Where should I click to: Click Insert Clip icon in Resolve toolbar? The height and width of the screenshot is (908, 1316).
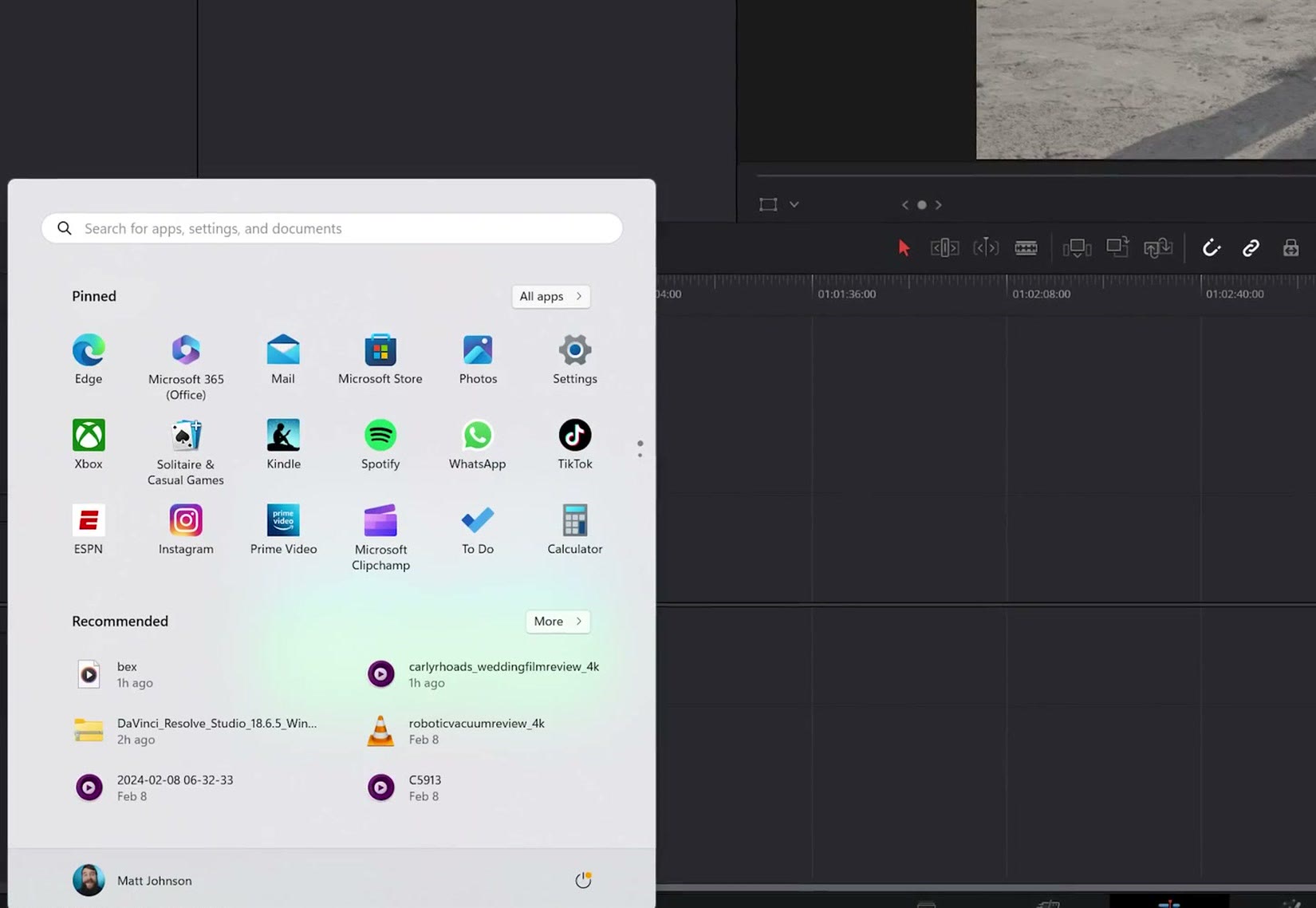coord(1077,248)
